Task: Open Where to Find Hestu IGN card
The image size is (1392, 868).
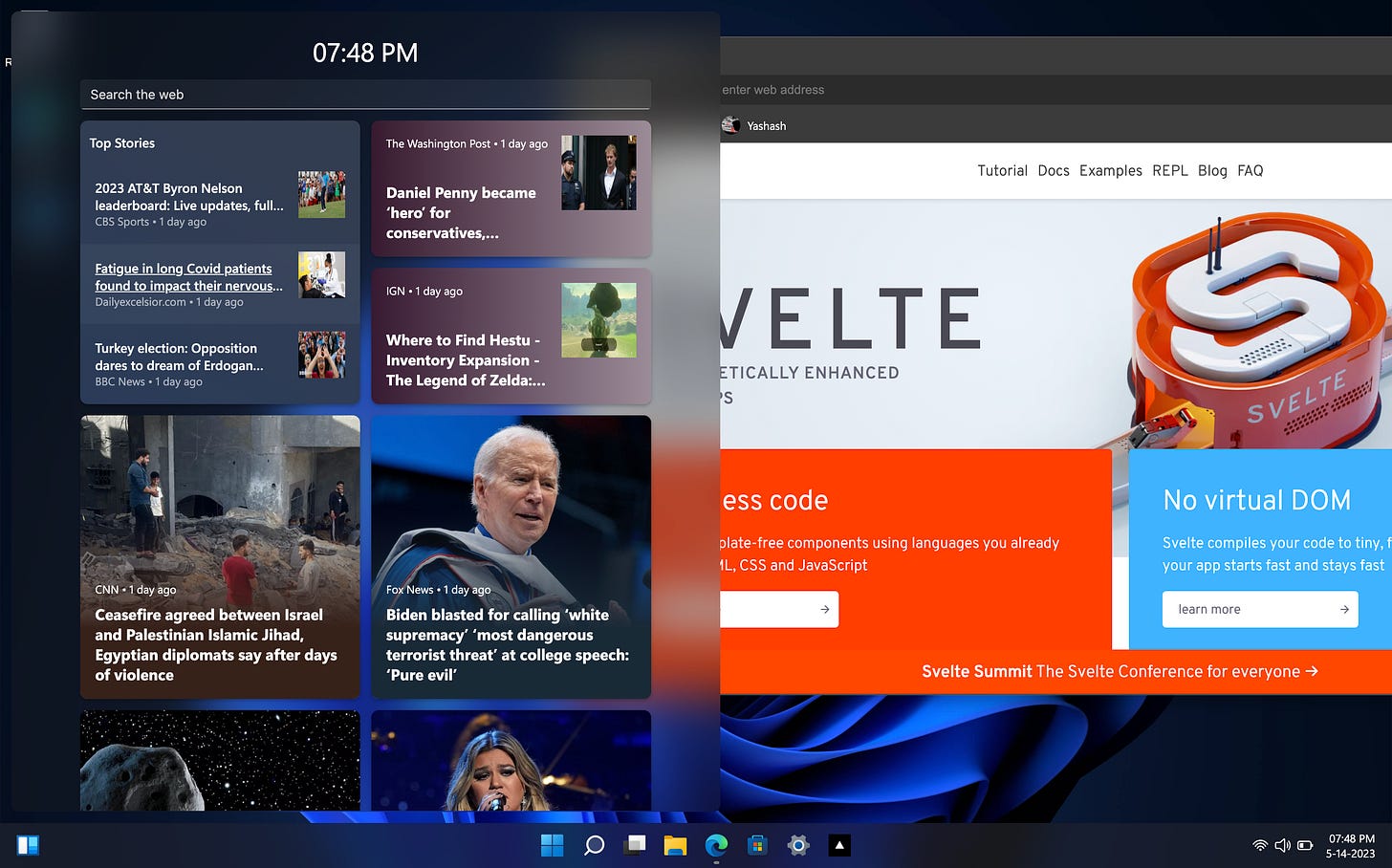Action: (511, 336)
